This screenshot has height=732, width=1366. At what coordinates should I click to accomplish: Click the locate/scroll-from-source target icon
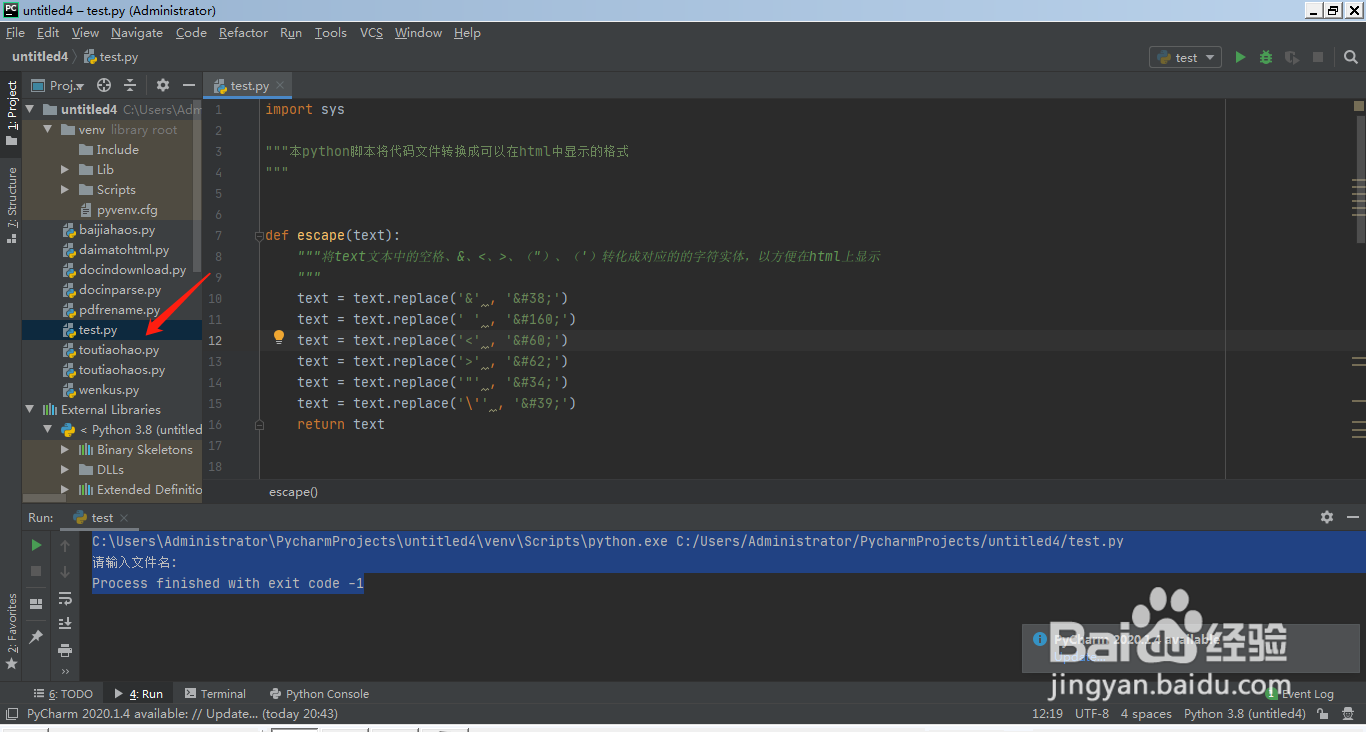[104, 86]
